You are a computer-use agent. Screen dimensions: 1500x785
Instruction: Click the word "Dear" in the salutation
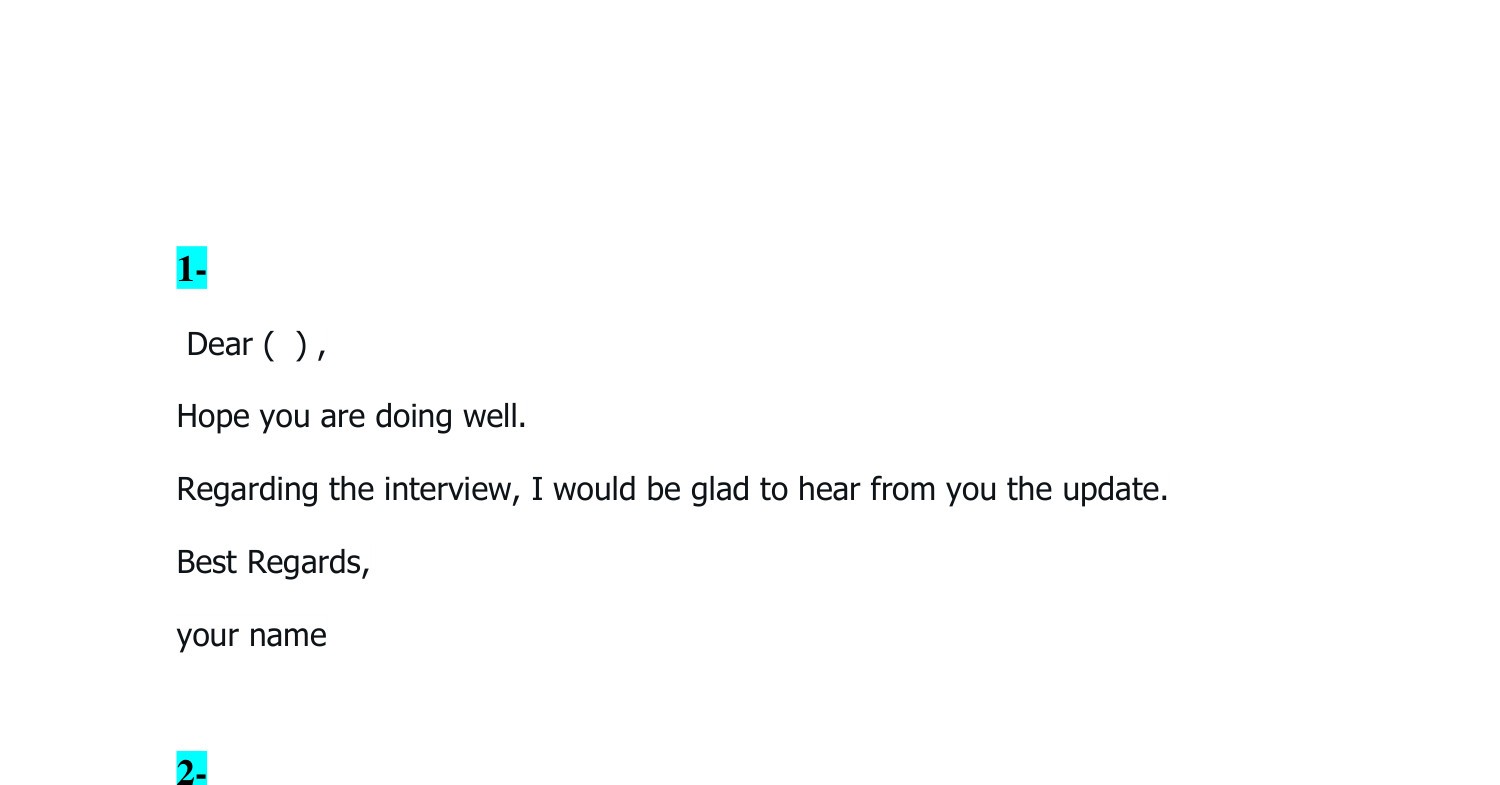219,344
